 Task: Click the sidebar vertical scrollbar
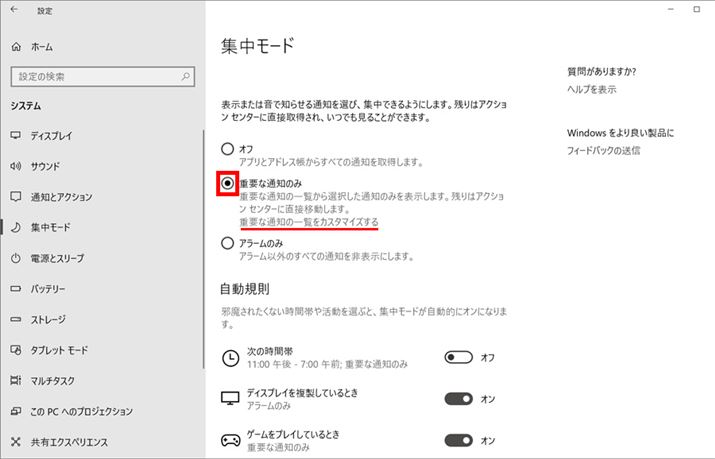(x=203, y=249)
